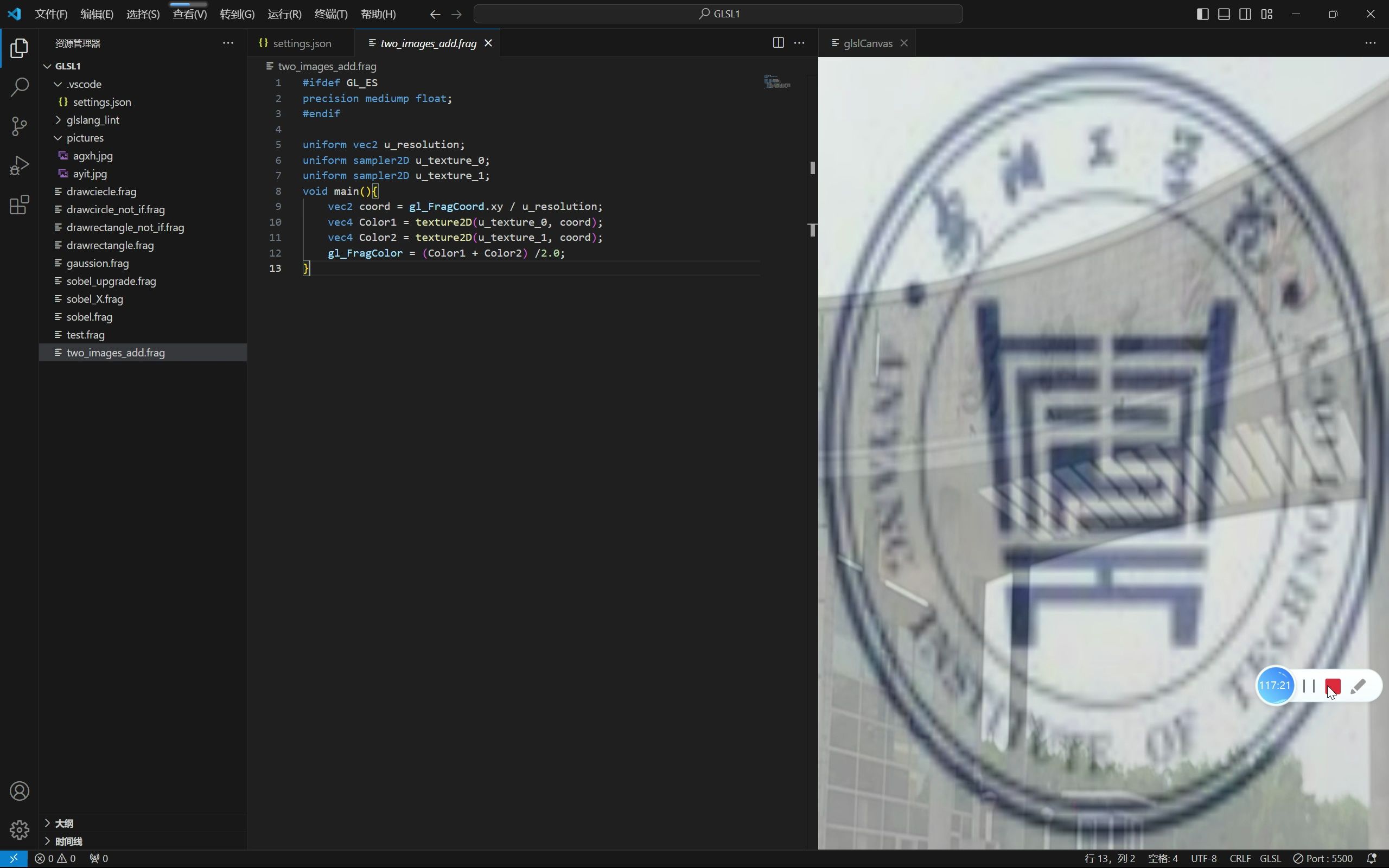1389x868 pixels.
Task: Switch to the settings.json tab
Action: pos(301,43)
